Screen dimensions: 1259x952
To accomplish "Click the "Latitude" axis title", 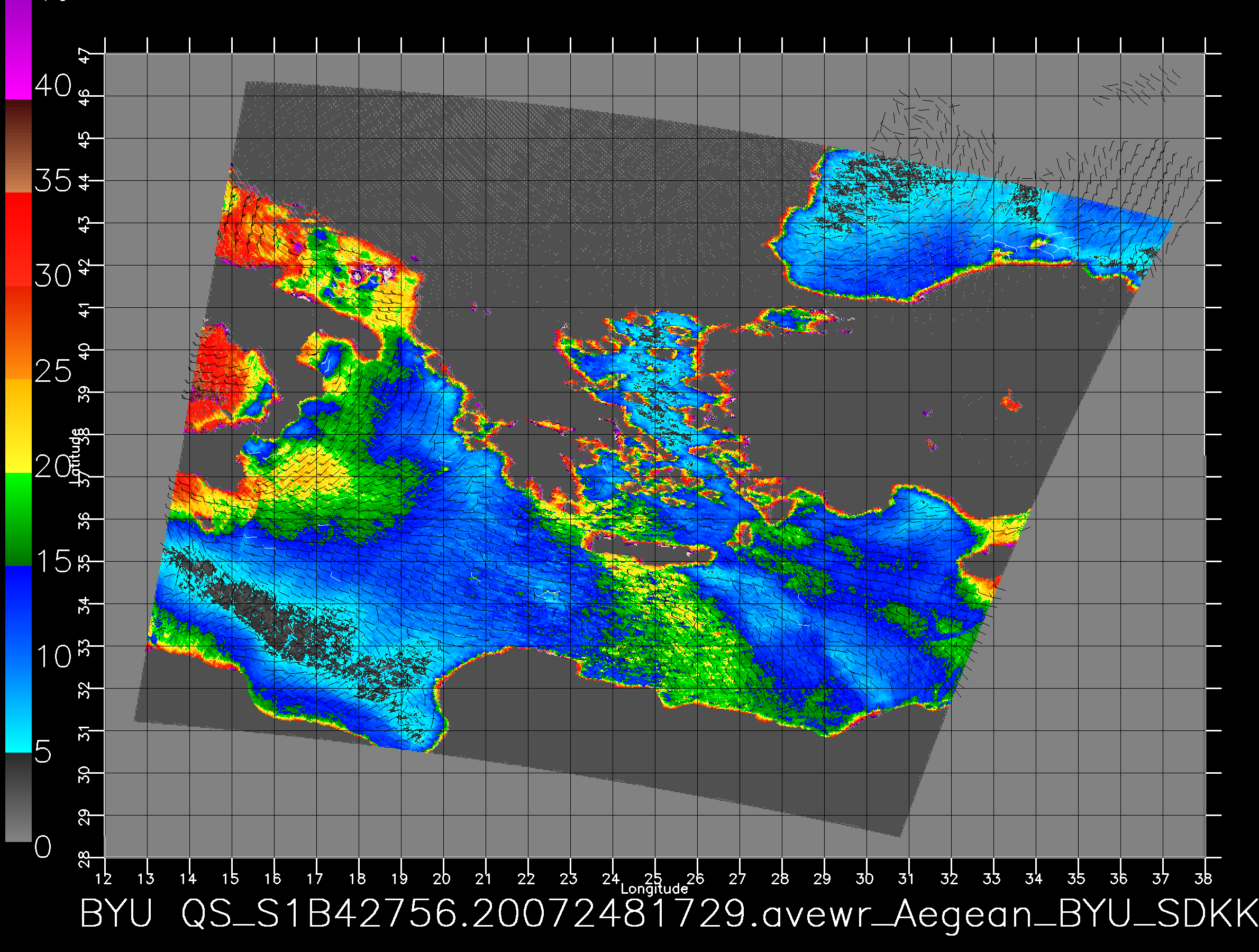I will coord(75,457).
